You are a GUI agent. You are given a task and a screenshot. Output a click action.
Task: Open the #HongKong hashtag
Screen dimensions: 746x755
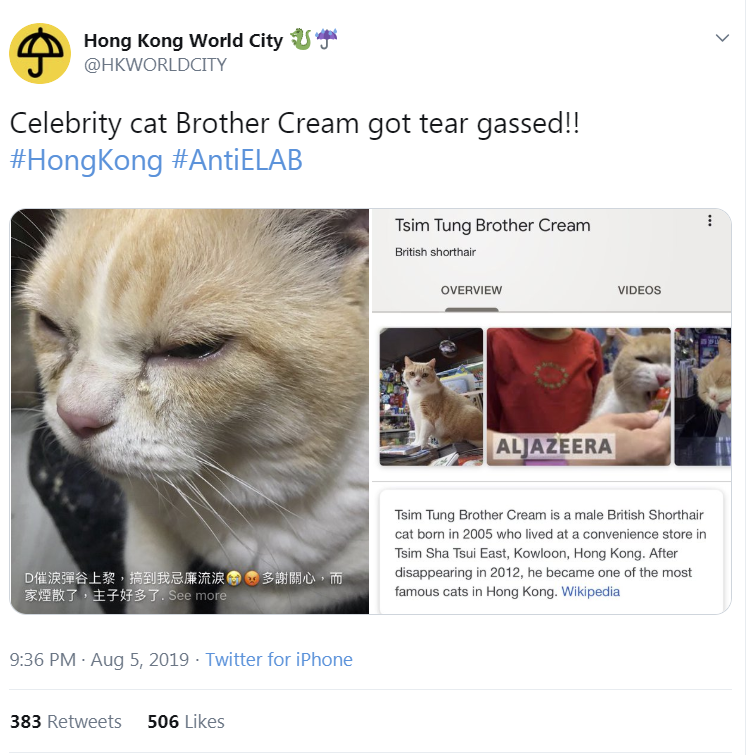click(86, 160)
